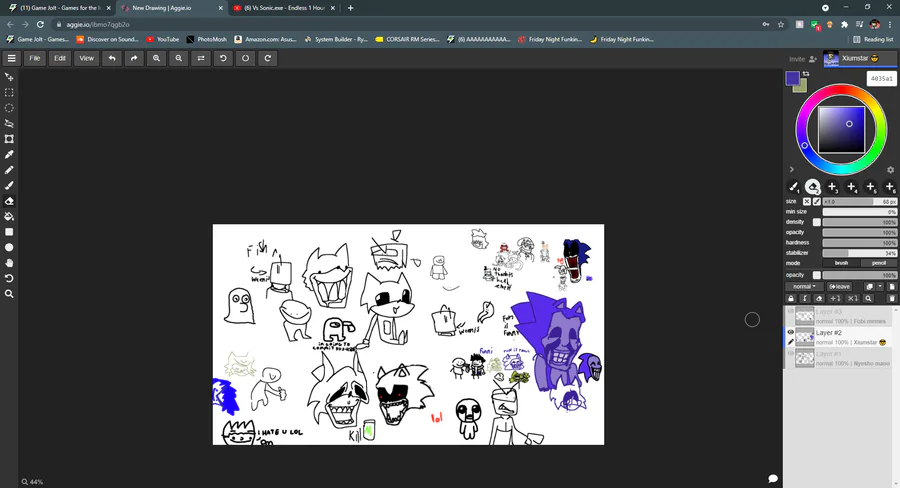Screen dimensions: 900x488
Task: Toggle size pressure brush icon
Action: pyautogui.click(x=816, y=202)
